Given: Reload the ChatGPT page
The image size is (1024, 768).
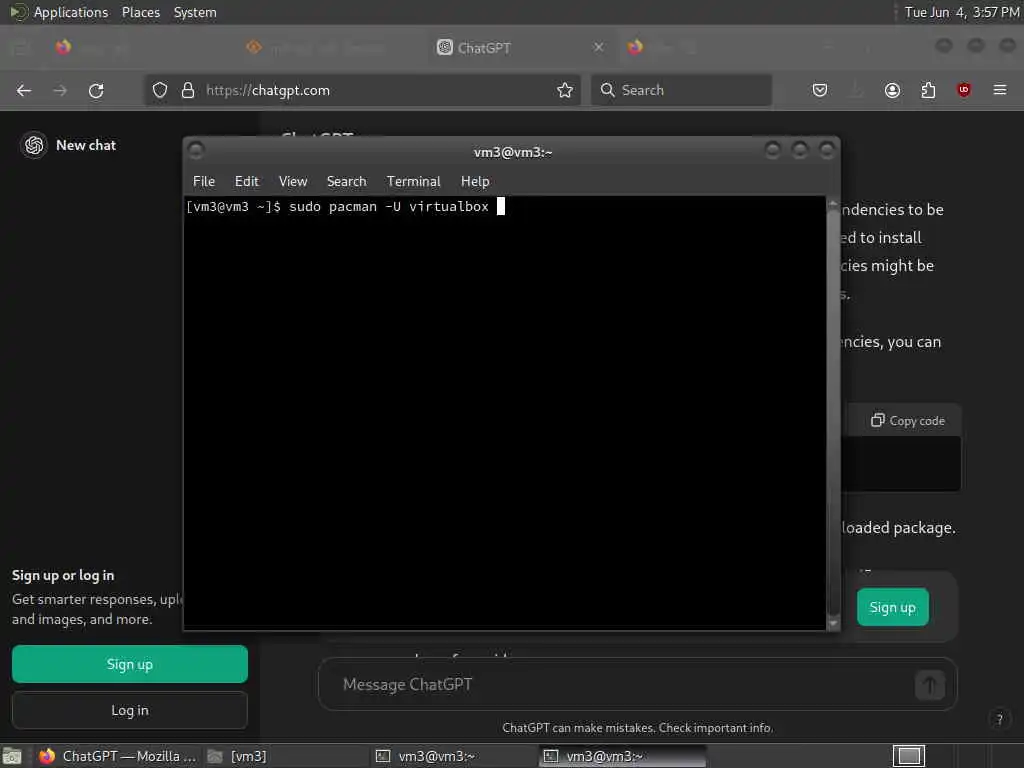Looking at the screenshot, I should tap(96, 90).
